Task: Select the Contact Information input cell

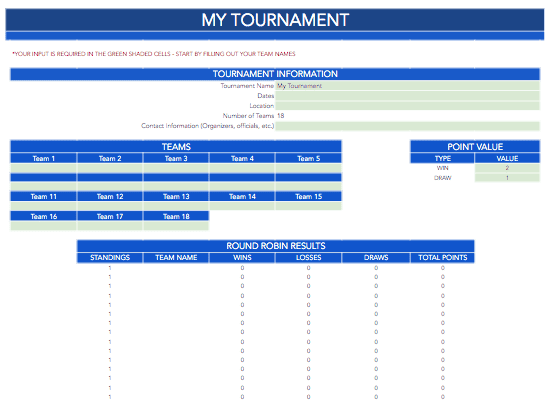Action: 407,126
